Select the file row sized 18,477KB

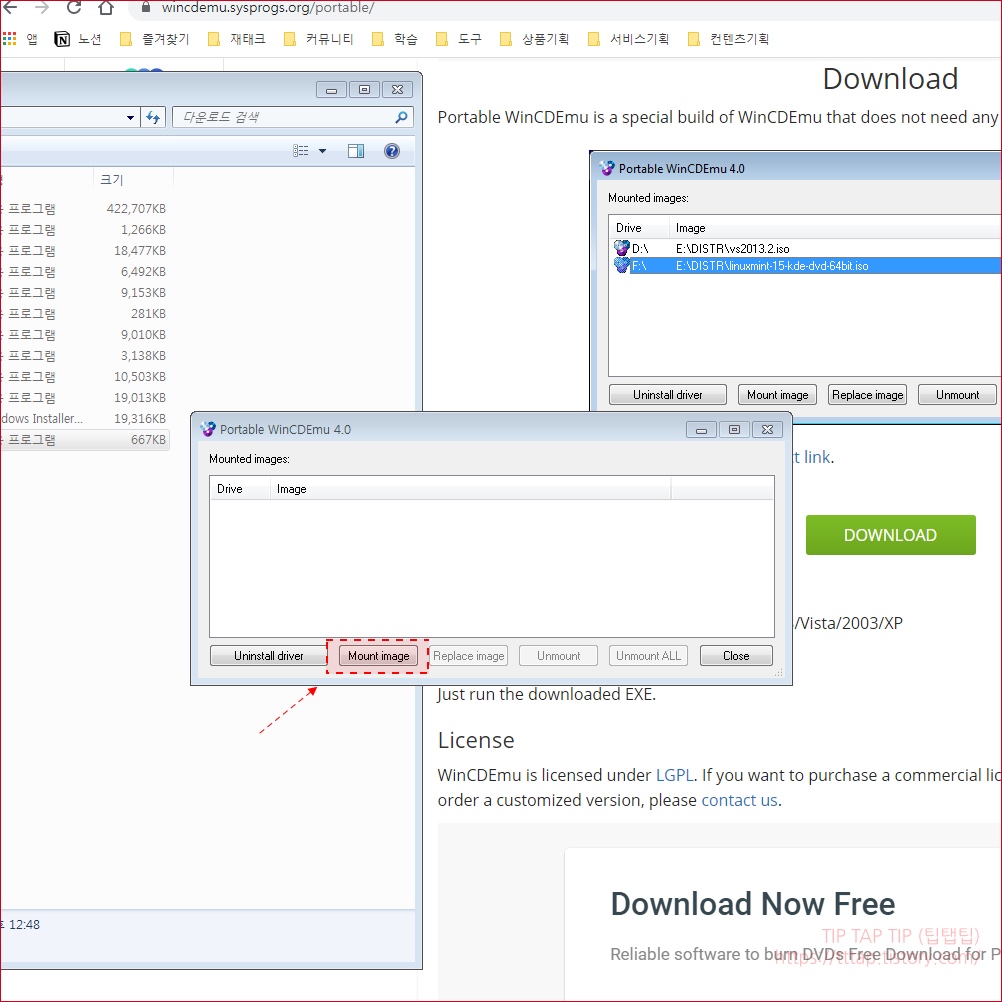click(x=84, y=251)
